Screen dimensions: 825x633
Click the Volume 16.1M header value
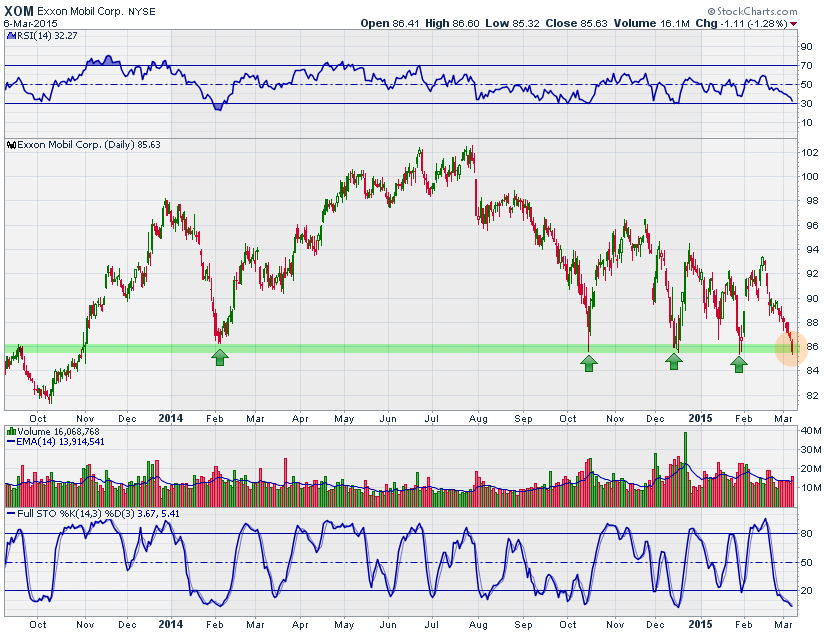pos(651,23)
